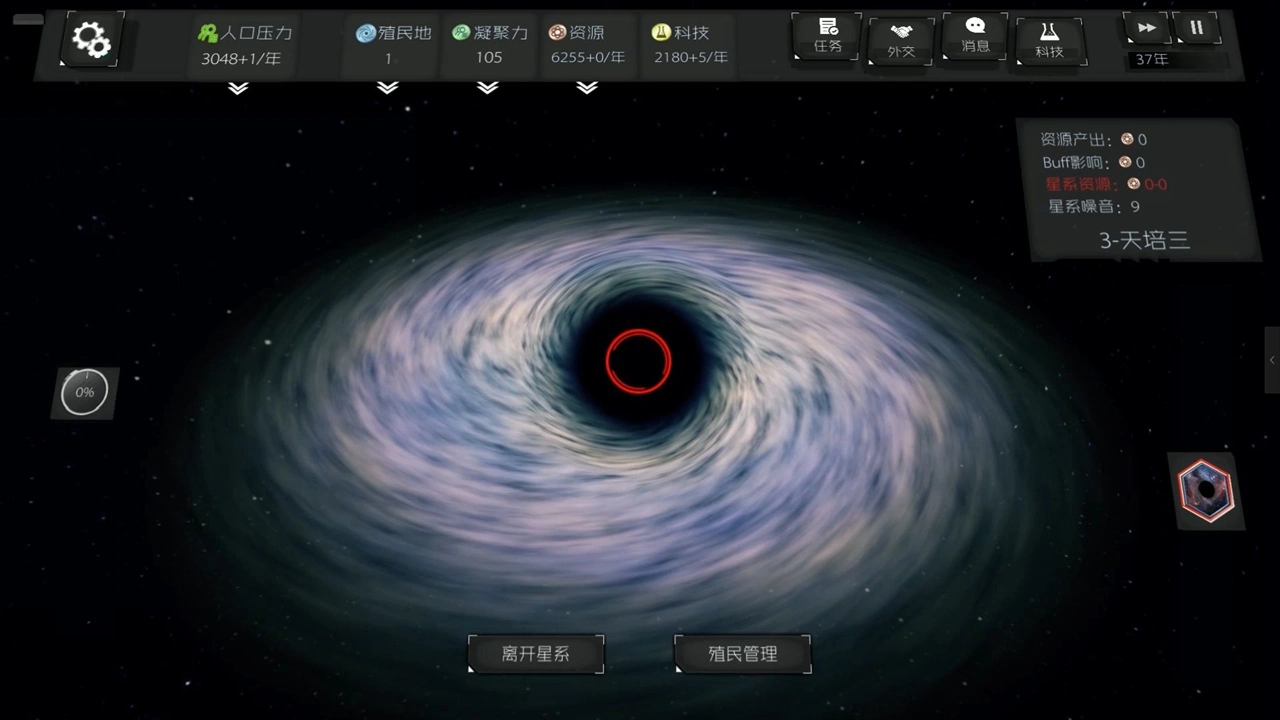Click the 人口压力 population pressure icon
This screenshot has width=1280, height=720.
tap(207, 32)
